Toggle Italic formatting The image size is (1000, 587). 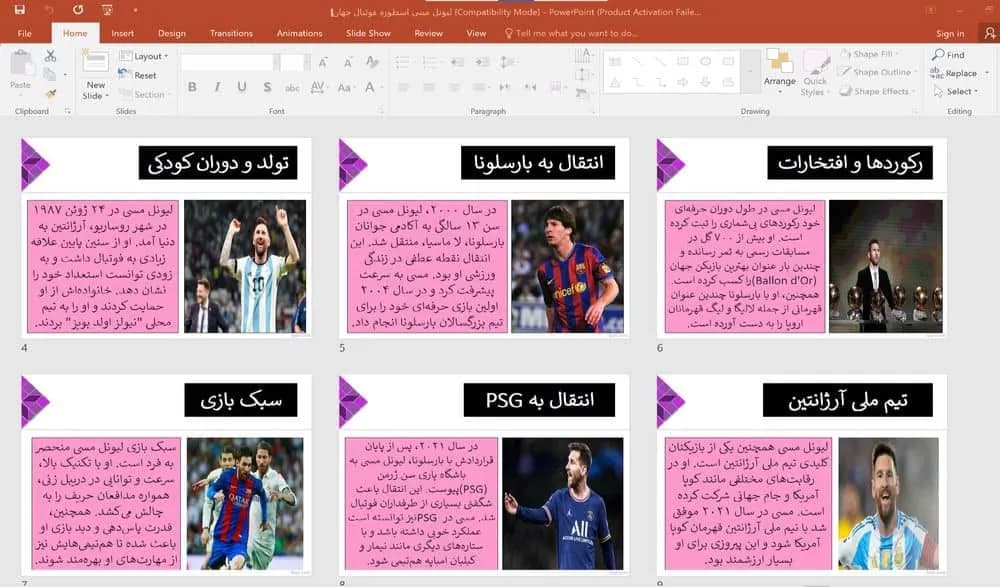point(217,87)
